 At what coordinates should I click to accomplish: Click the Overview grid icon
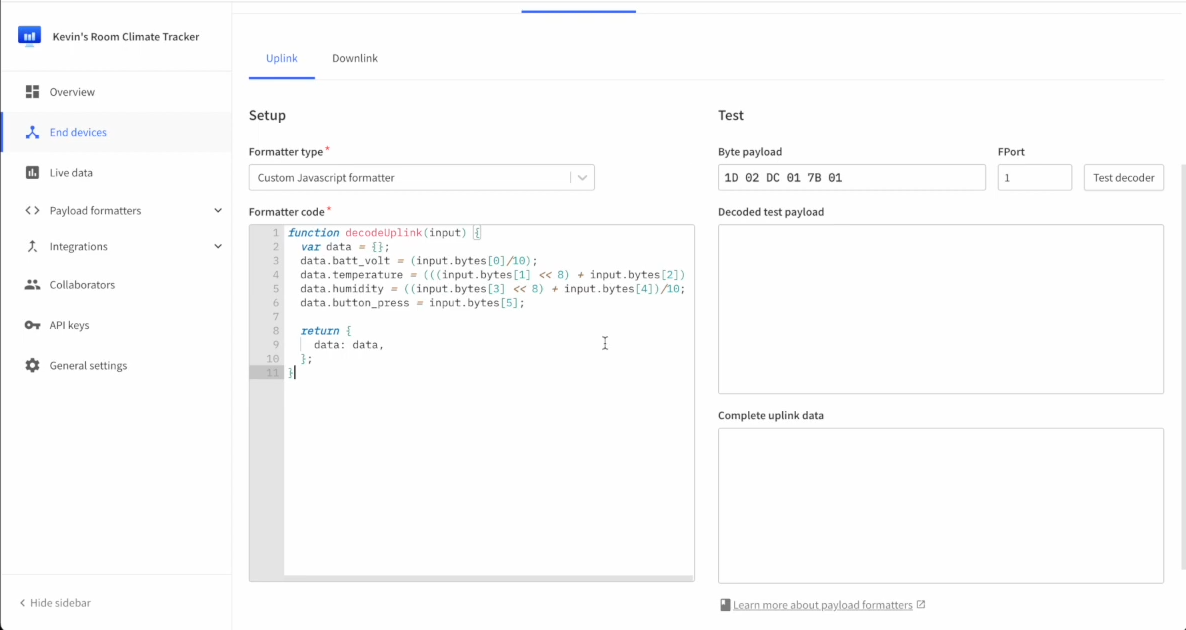pyautogui.click(x=32, y=92)
